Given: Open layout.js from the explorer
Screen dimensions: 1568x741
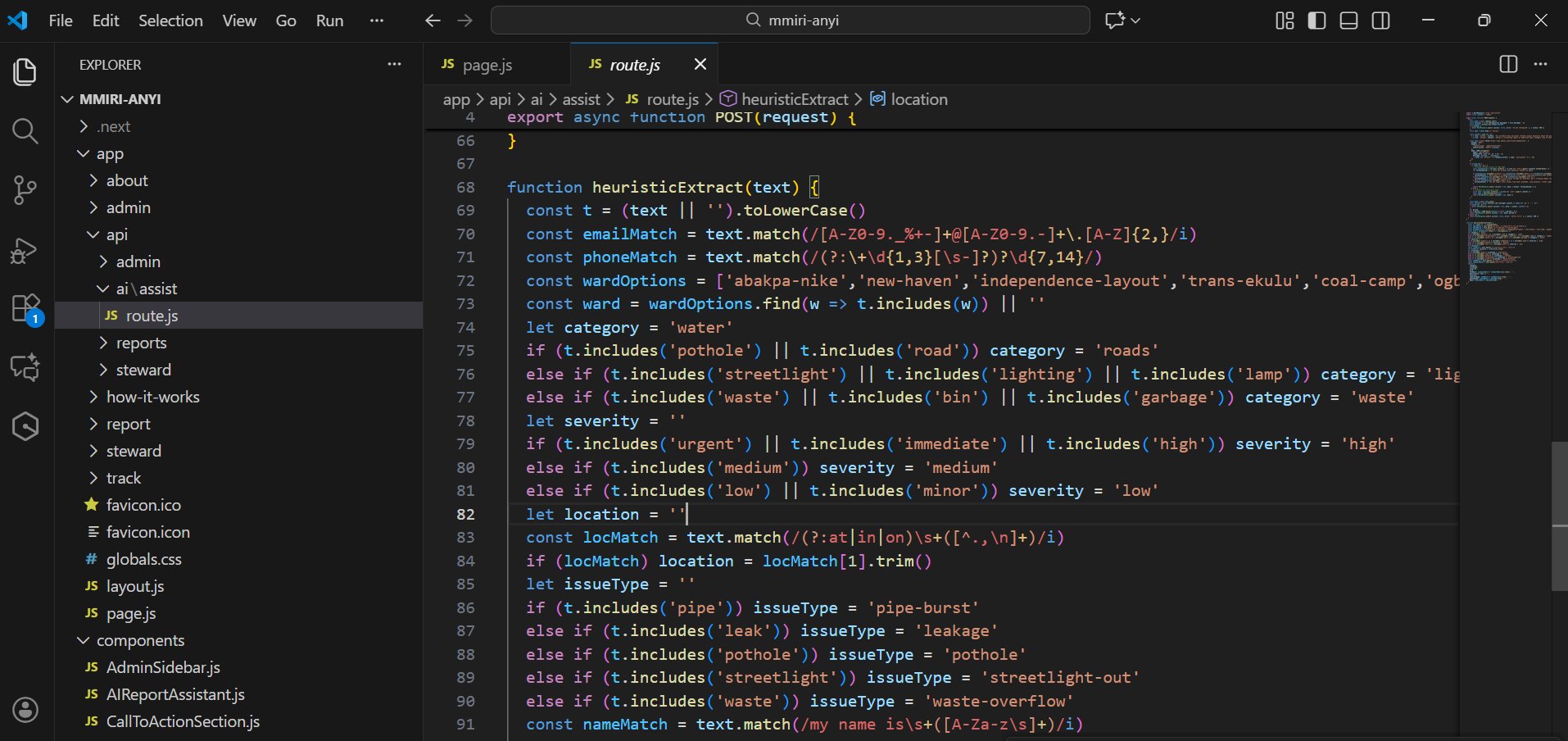Looking at the screenshot, I should point(135,586).
